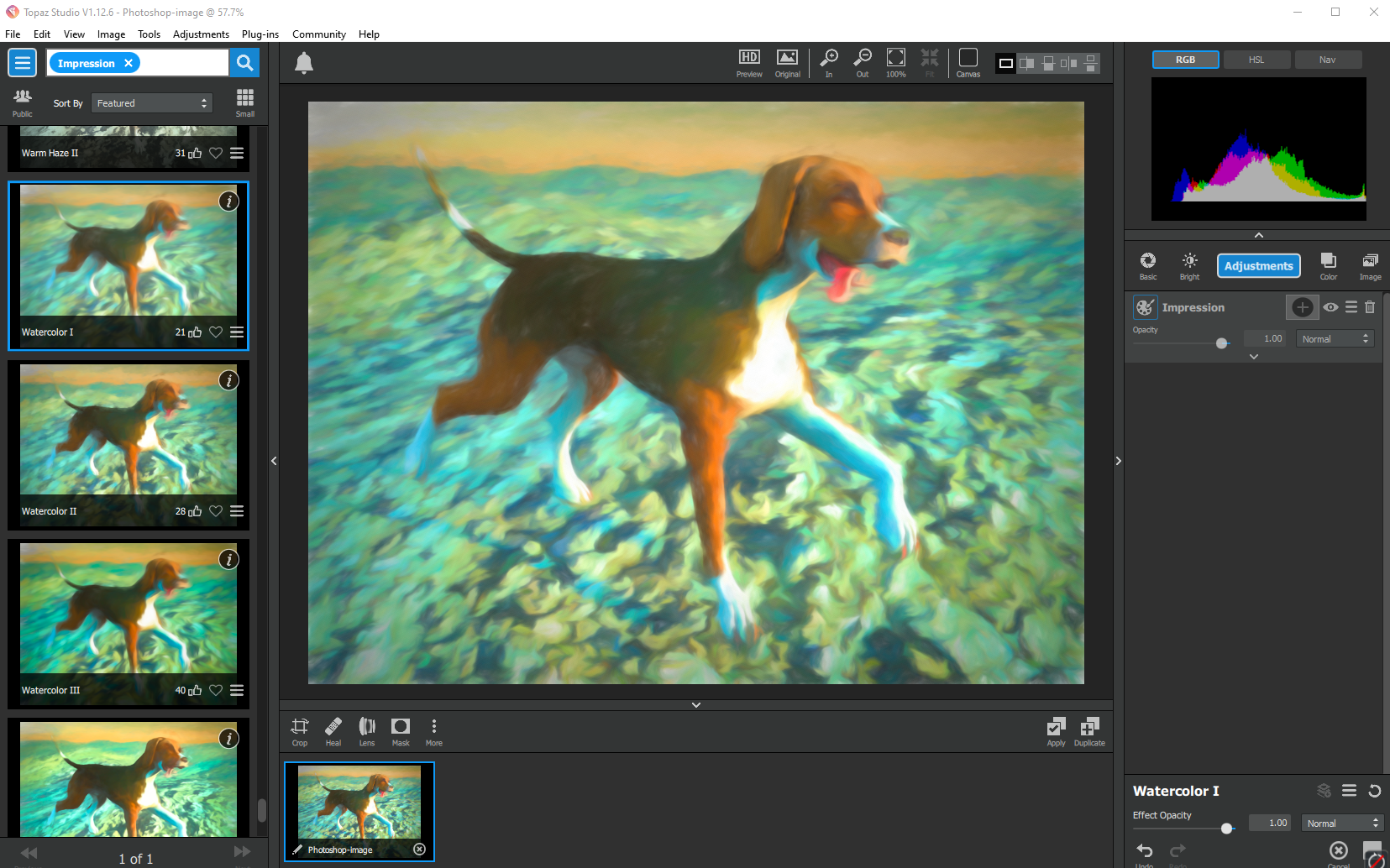1390x868 pixels.
Task: Adjust the Impression Opacity slider
Action: coord(1222,343)
